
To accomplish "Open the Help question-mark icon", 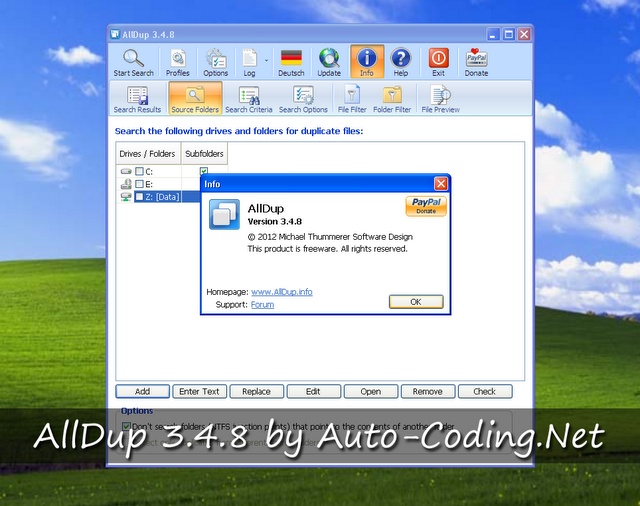I will (401, 58).
